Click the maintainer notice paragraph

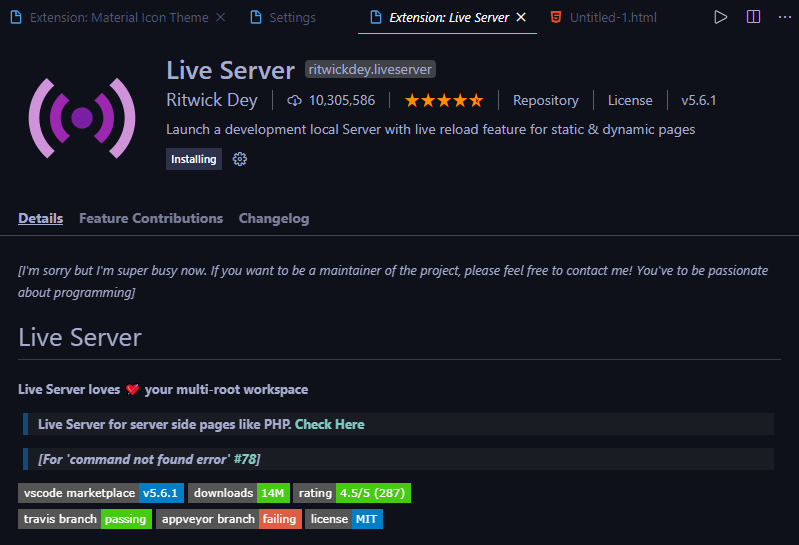(x=393, y=281)
